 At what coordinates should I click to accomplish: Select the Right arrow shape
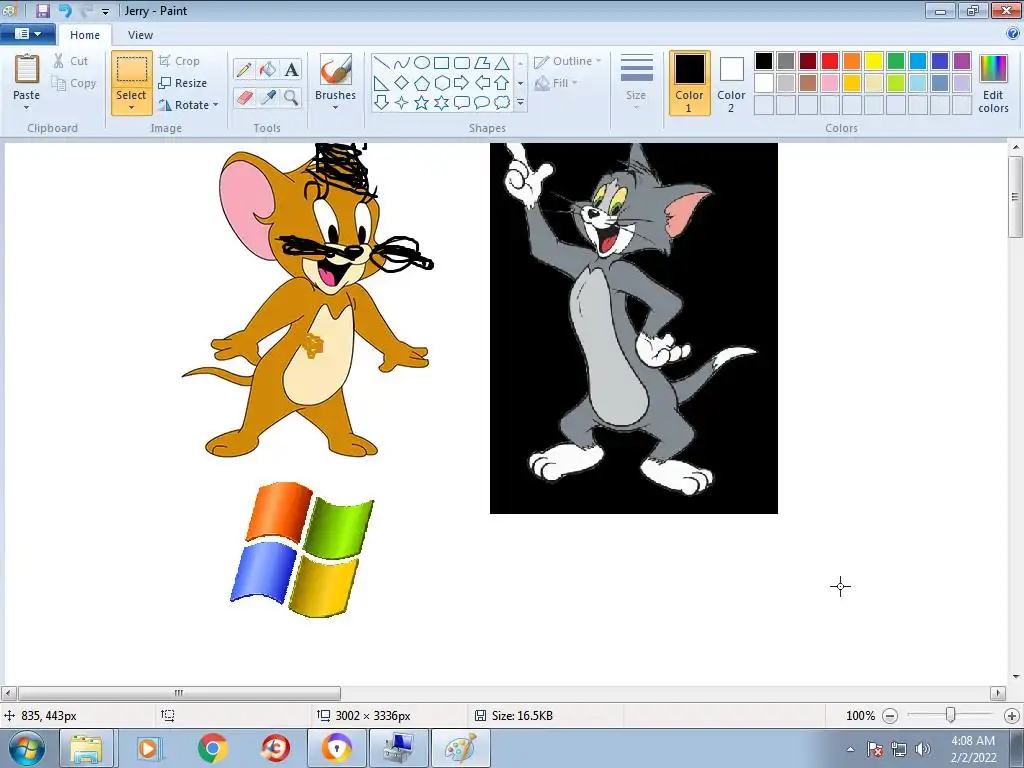click(462, 83)
